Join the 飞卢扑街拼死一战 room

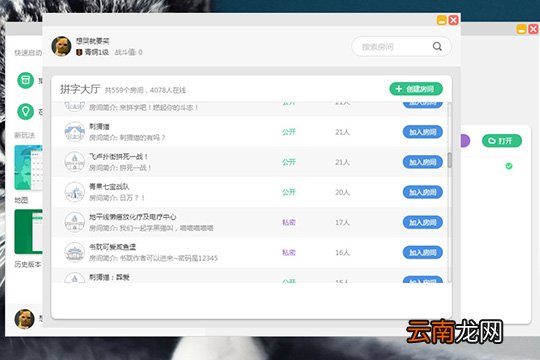point(423,162)
